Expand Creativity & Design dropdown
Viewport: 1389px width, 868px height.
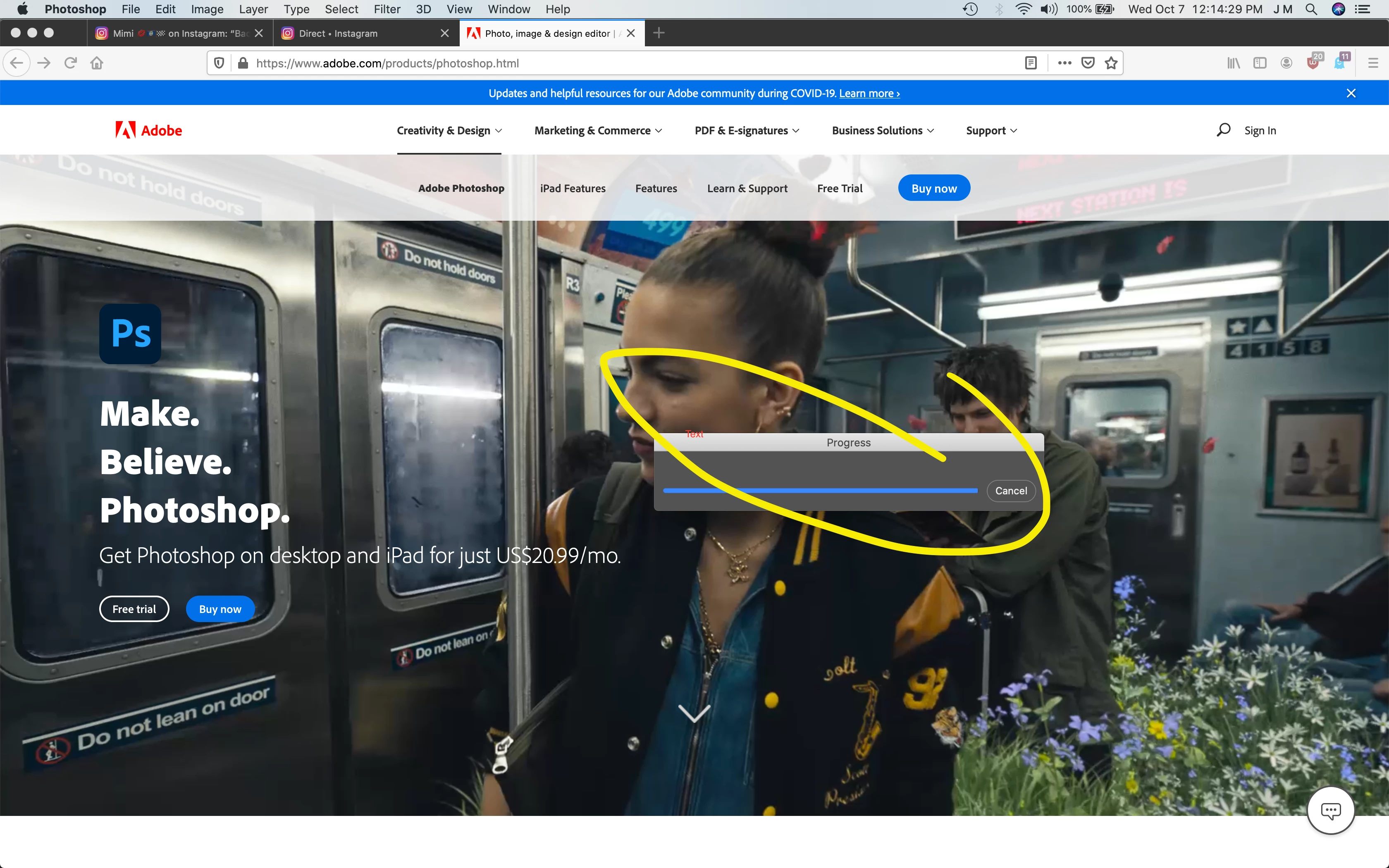[x=449, y=130]
